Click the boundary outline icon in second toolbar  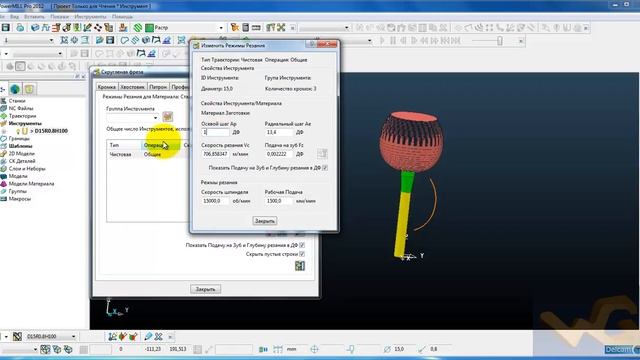coord(125,40)
